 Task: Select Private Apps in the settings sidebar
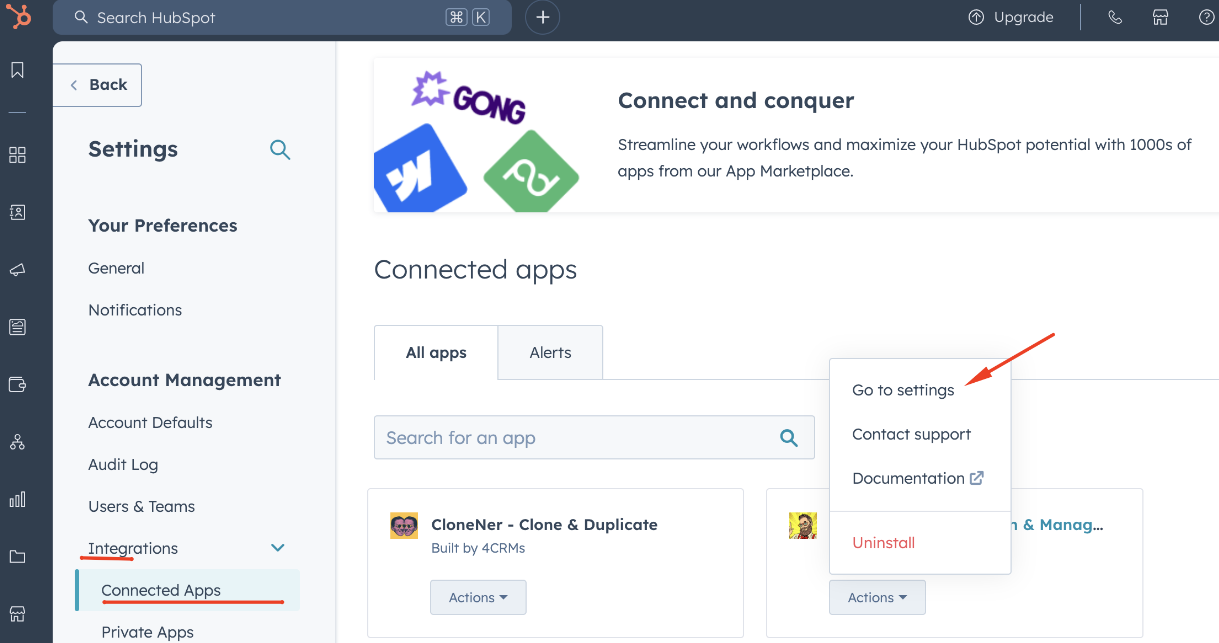147,631
